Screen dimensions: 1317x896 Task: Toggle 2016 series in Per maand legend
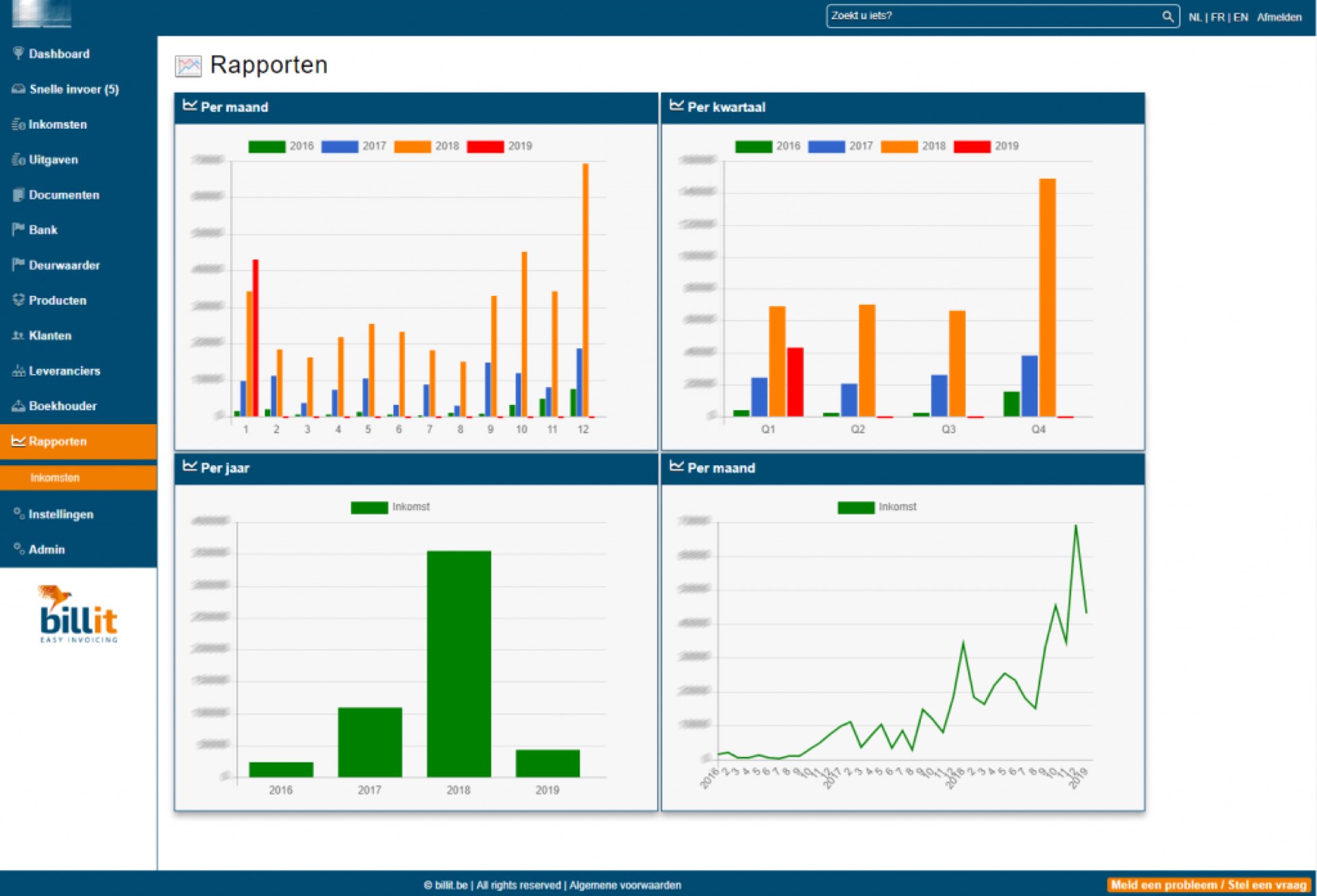[x=267, y=146]
